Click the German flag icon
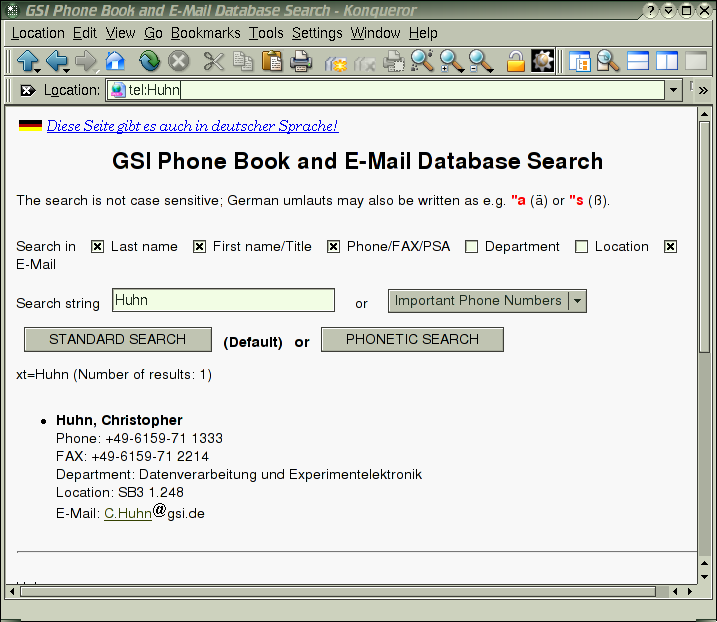The height and width of the screenshot is (622, 717). click(x=30, y=125)
